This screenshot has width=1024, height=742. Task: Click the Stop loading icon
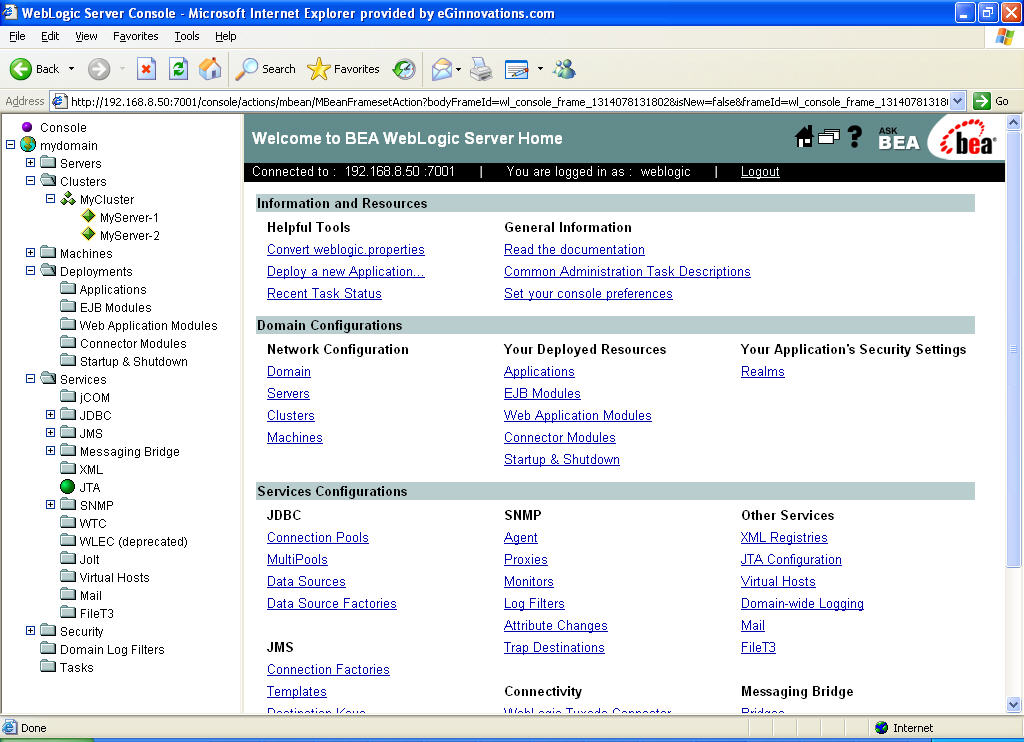click(x=146, y=69)
